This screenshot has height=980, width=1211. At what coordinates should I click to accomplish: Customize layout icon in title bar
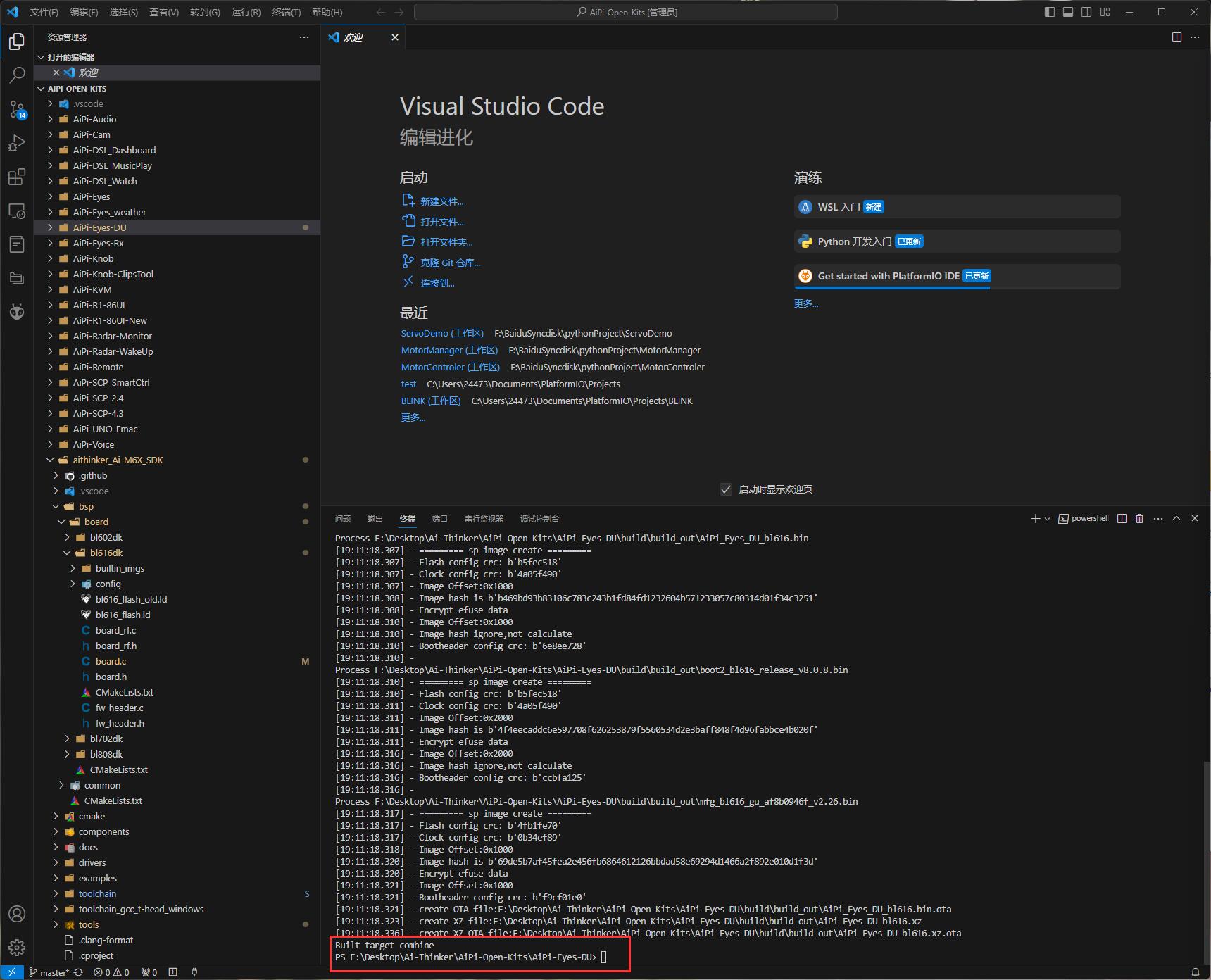pos(1105,12)
